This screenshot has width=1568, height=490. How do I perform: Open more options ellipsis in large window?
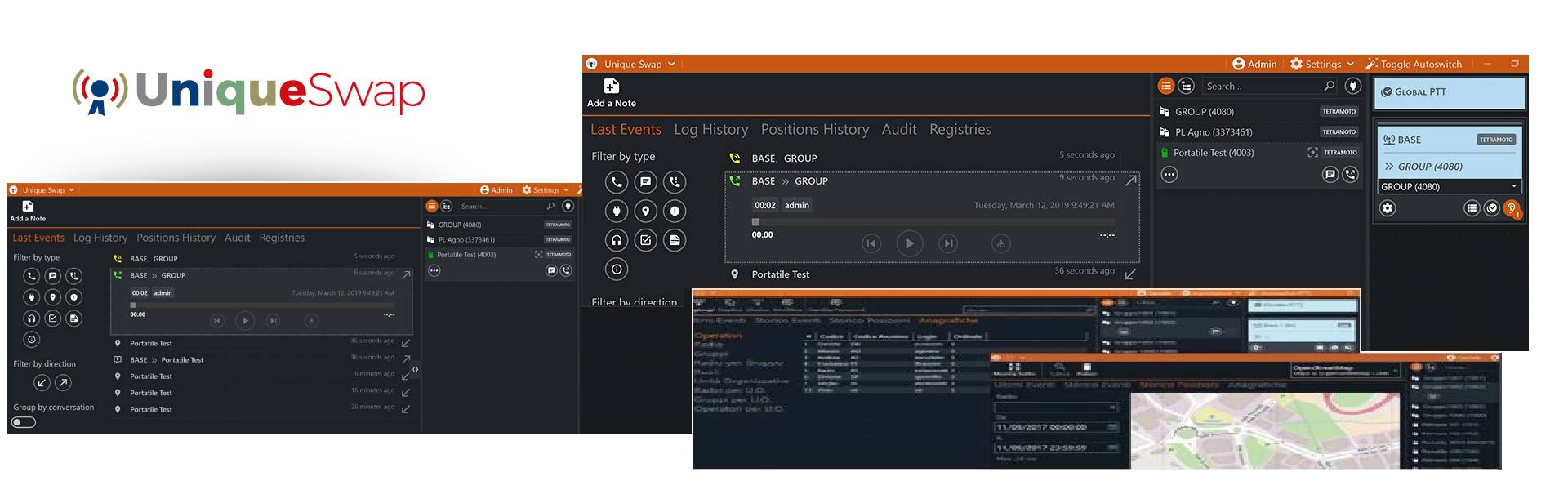coord(1169,174)
